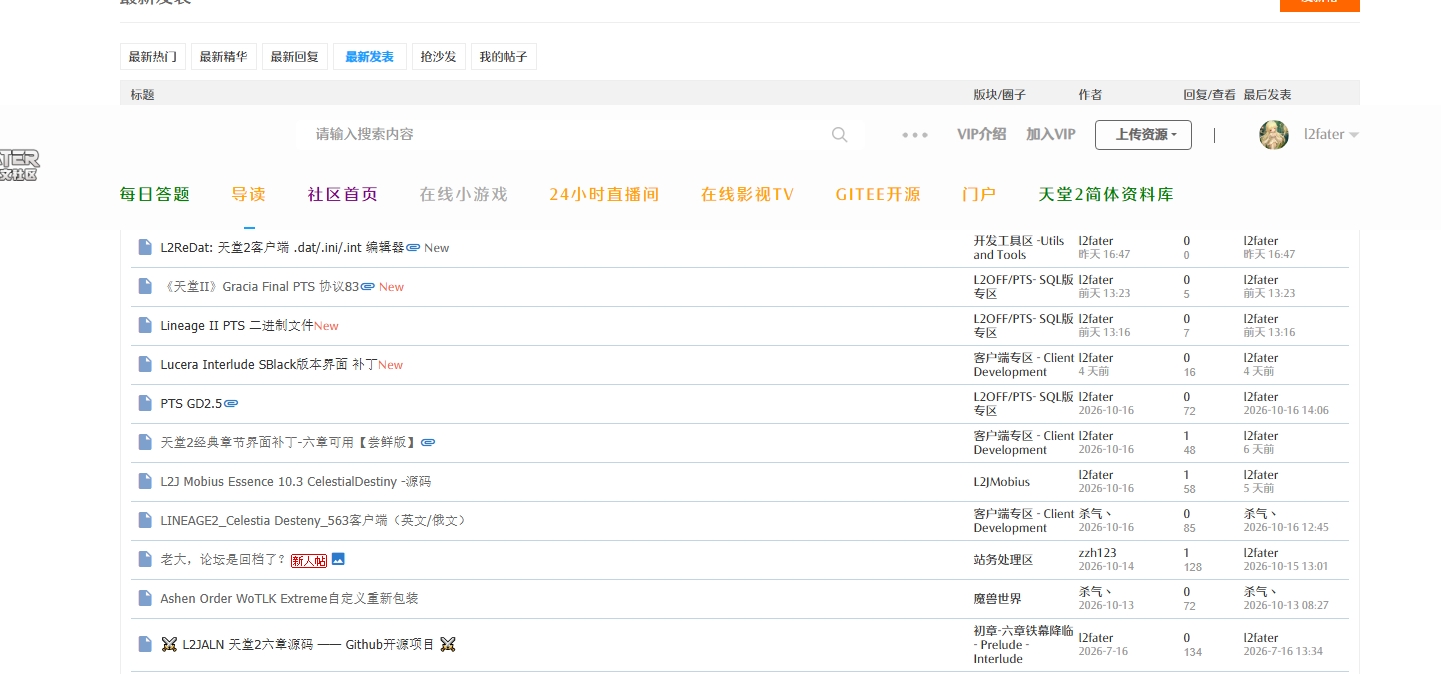Viewport: 1441px width, 674px height.
Task: Open the 导读 navigation item
Action: pos(248,194)
